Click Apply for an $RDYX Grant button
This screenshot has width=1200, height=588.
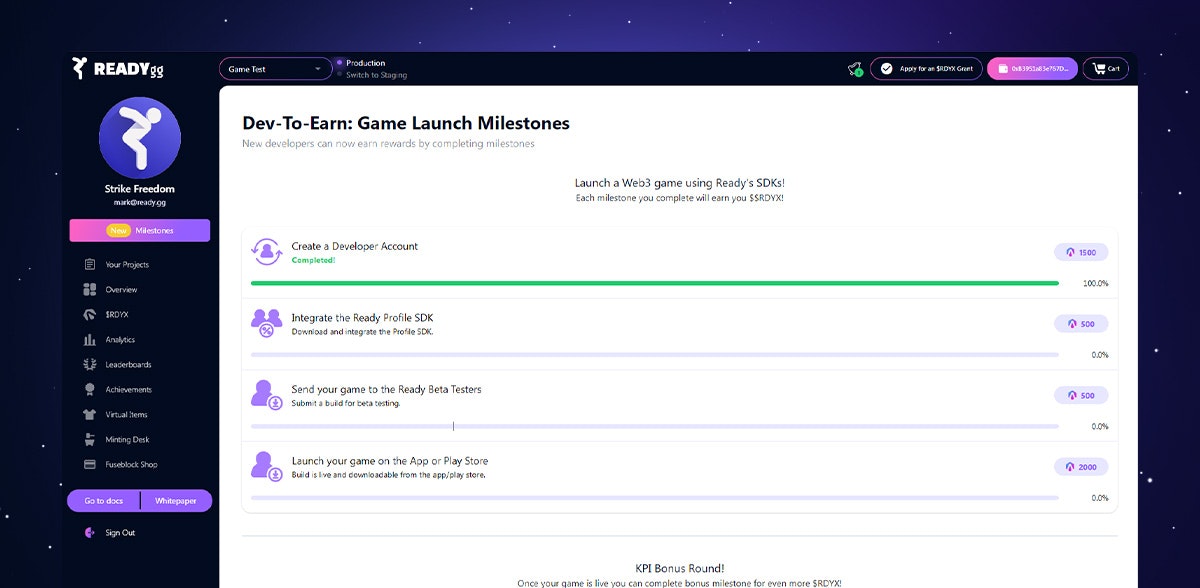click(x=926, y=69)
